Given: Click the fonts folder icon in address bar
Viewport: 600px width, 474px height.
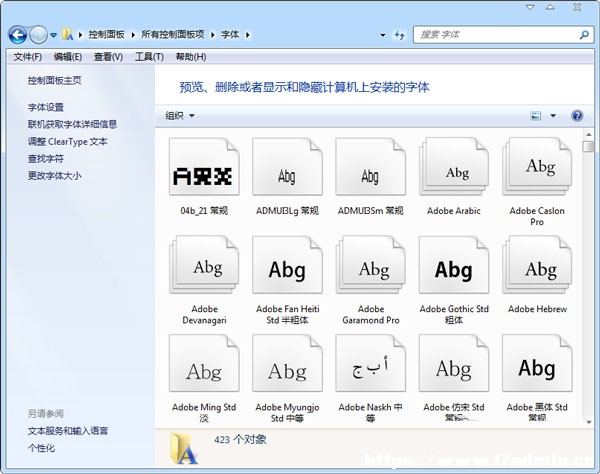Looking at the screenshot, I should coord(68,34).
